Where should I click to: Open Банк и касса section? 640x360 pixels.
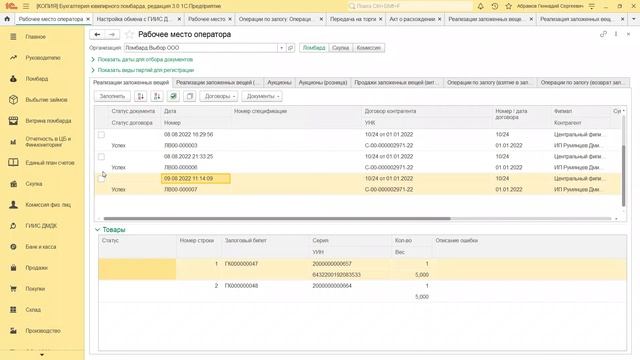coord(42,247)
